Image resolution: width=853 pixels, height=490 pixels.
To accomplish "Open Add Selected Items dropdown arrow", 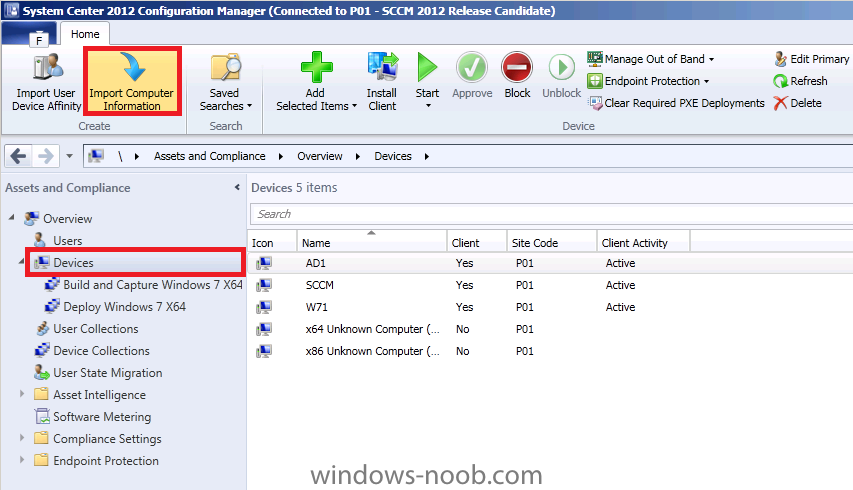I will (355, 107).
